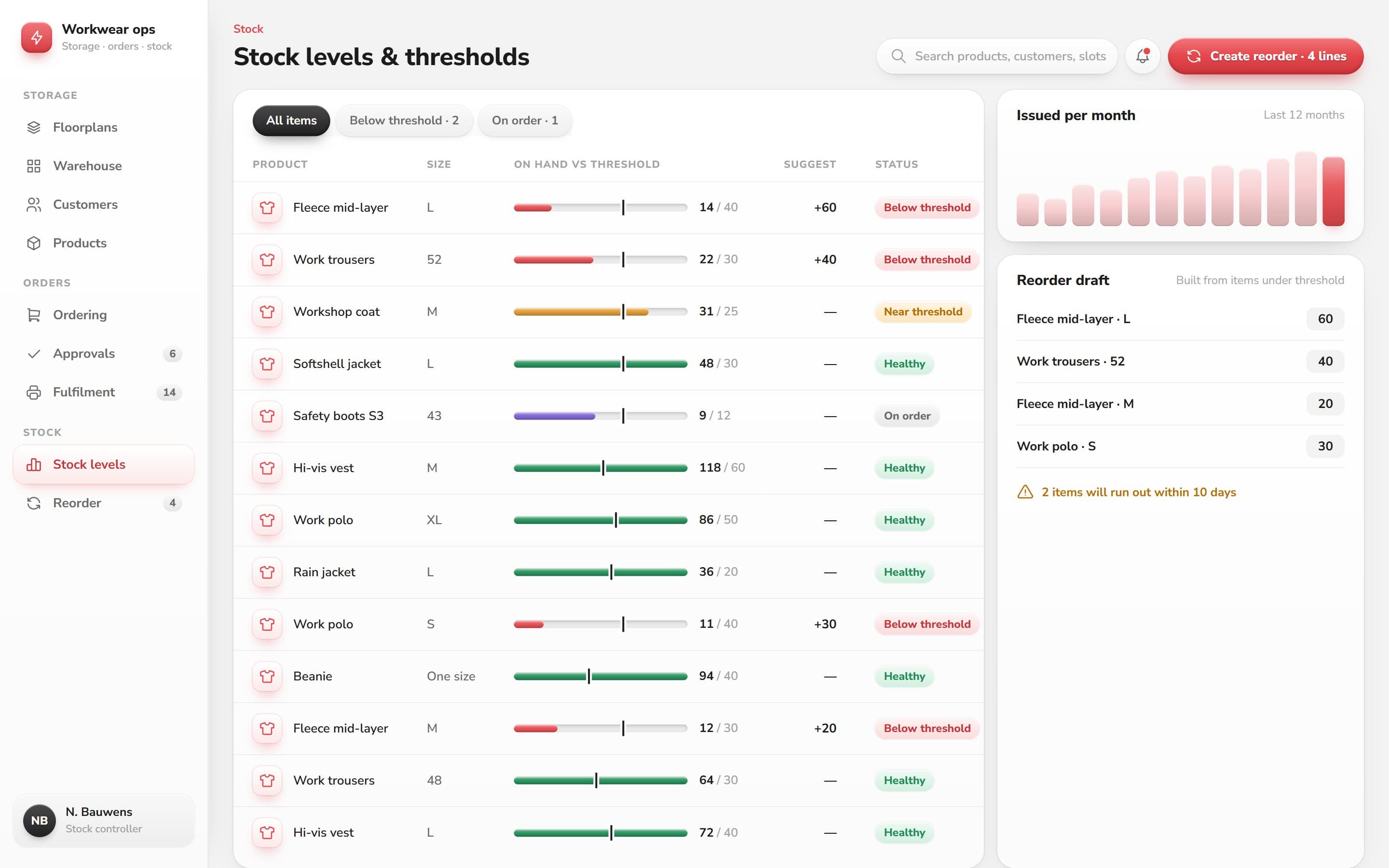Switch to Below threshold · 2 tab
The image size is (1389, 868).
coord(404,121)
